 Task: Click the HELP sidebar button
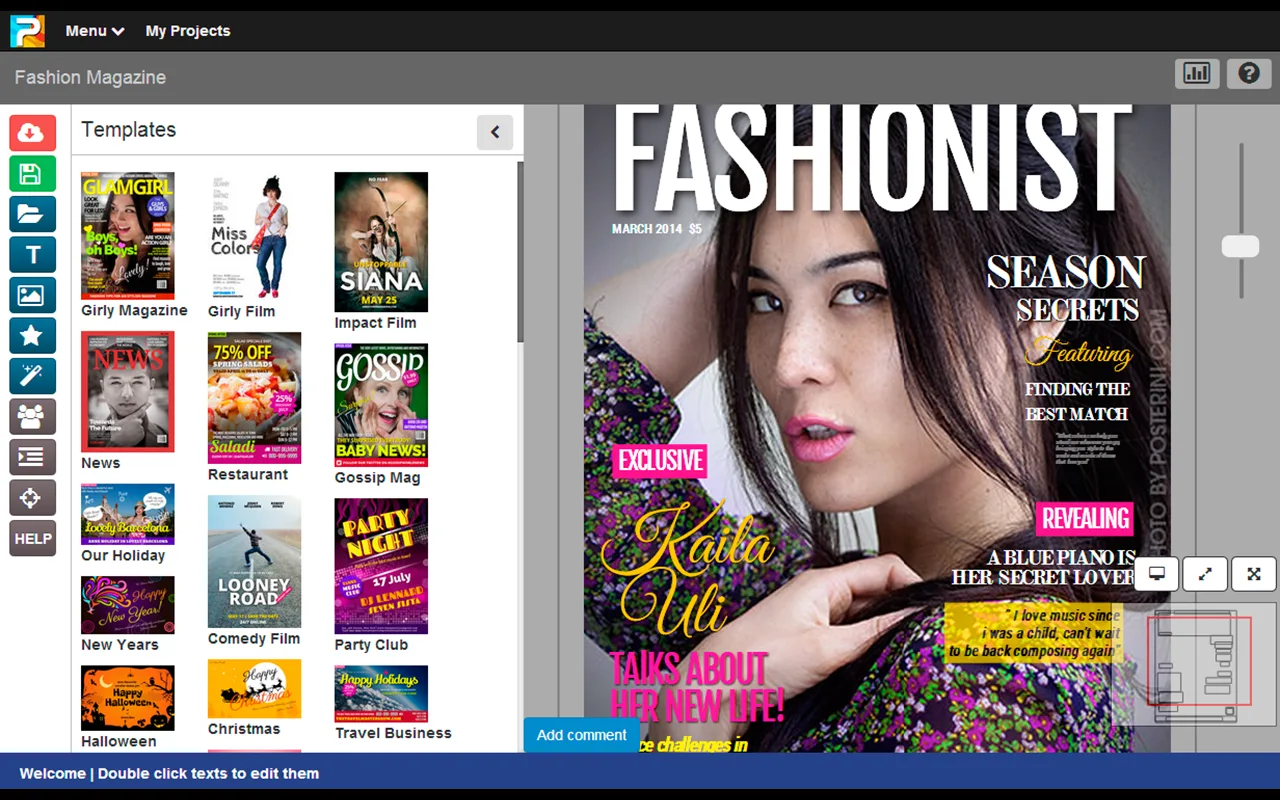33,538
